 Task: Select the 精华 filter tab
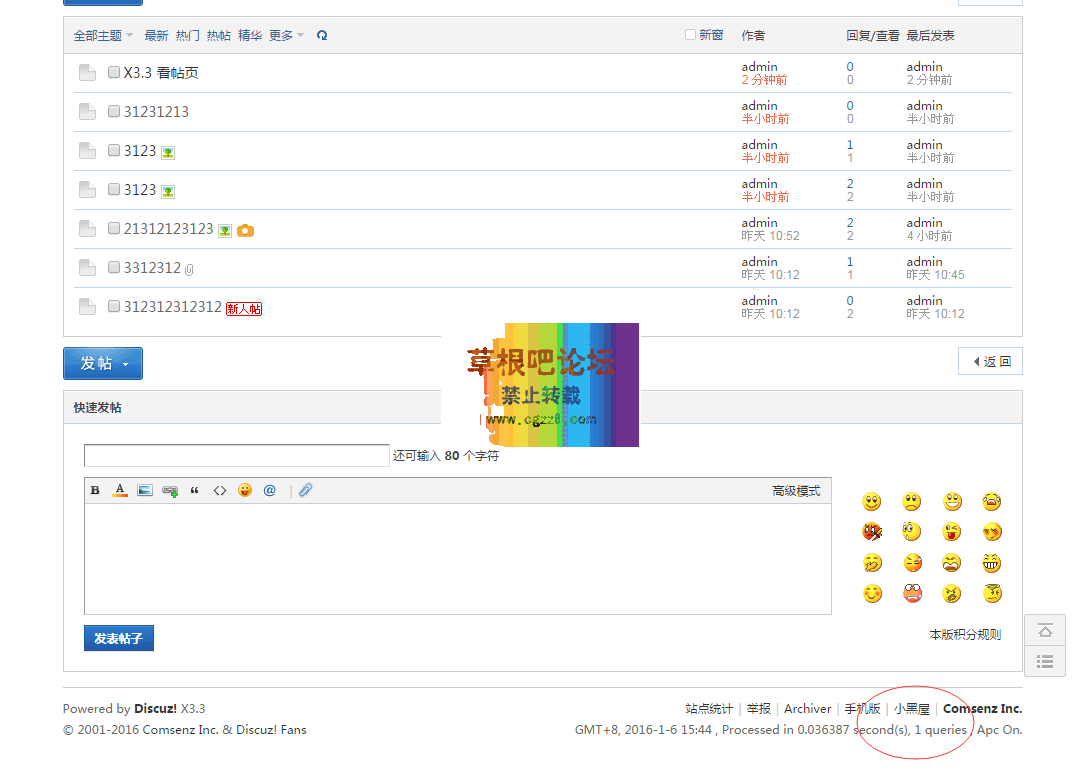[249, 35]
